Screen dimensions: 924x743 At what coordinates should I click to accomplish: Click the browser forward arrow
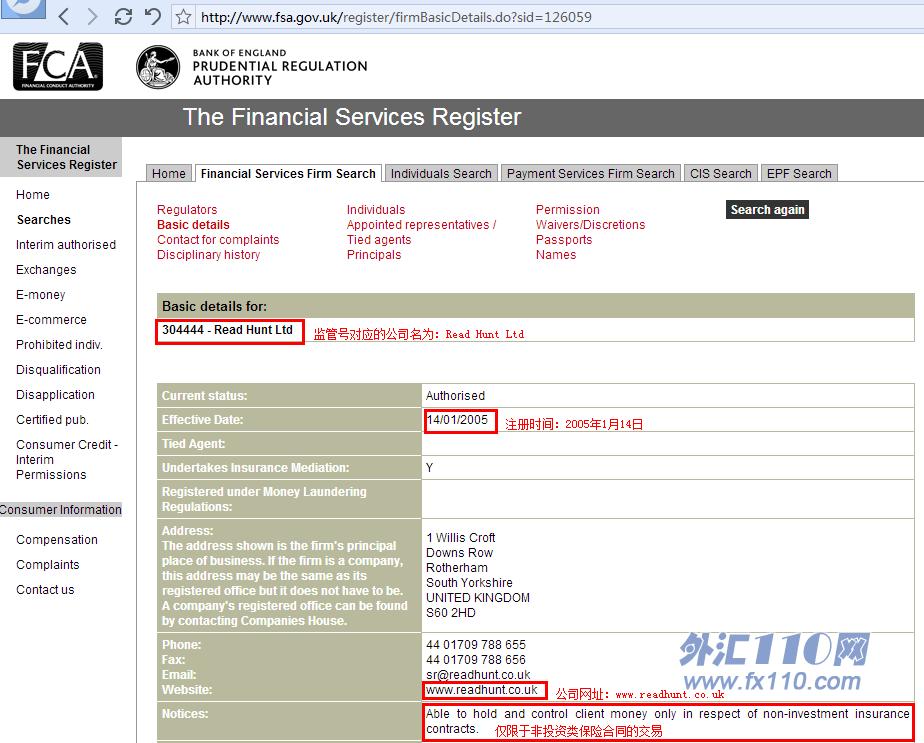93,16
